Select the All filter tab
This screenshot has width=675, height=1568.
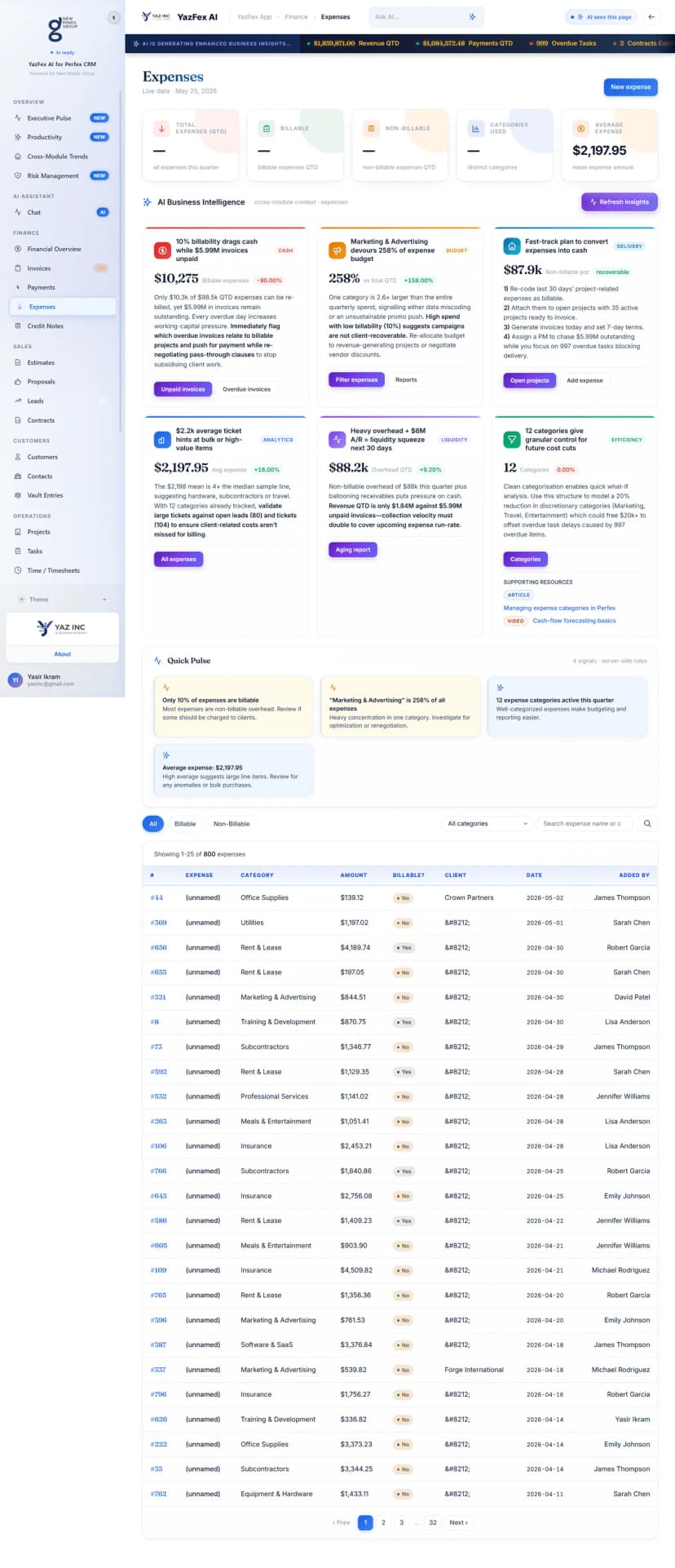153,824
